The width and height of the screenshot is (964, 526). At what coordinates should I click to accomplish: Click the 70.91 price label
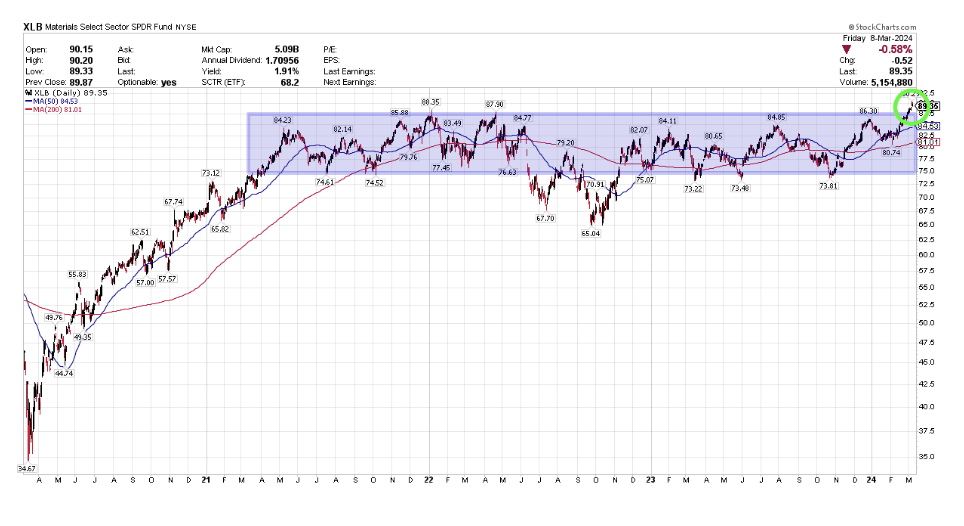click(595, 184)
